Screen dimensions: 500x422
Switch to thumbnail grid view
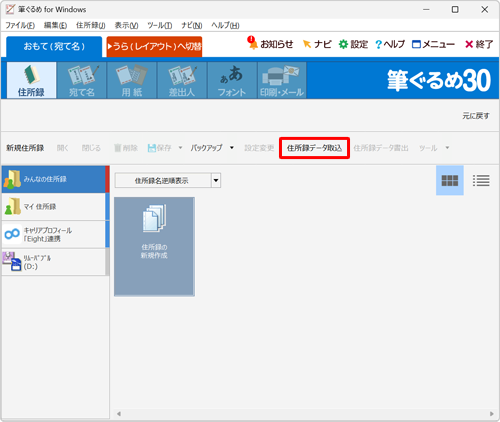[x=450, y=180]
